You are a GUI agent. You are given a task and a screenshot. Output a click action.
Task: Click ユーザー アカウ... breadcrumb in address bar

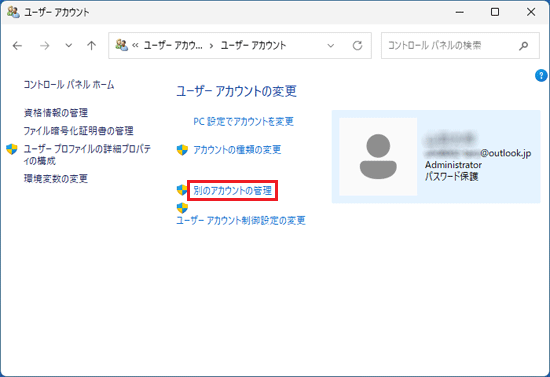tap(173, 46)
